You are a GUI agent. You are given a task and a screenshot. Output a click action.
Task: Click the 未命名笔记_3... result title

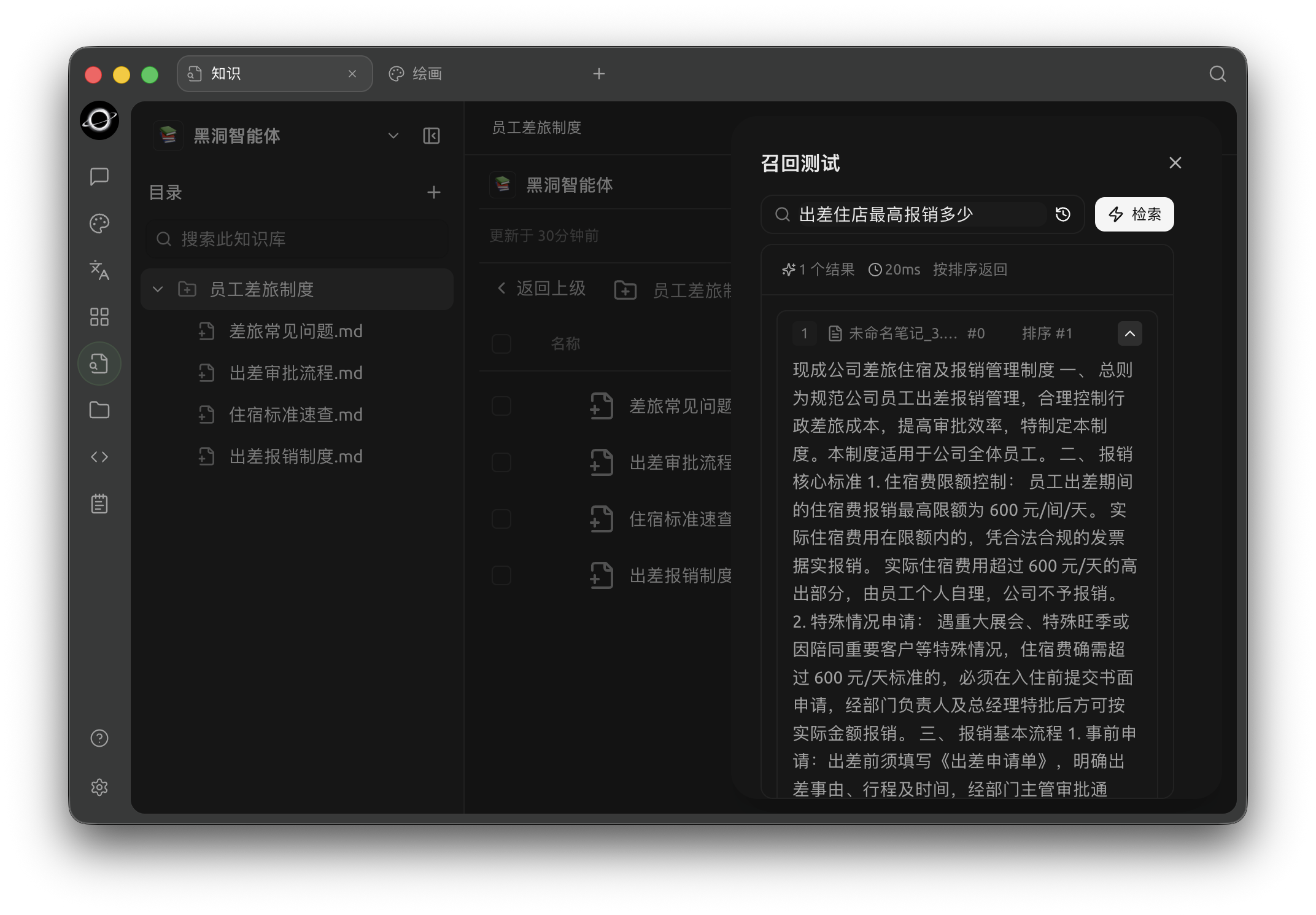click(902, 333)
